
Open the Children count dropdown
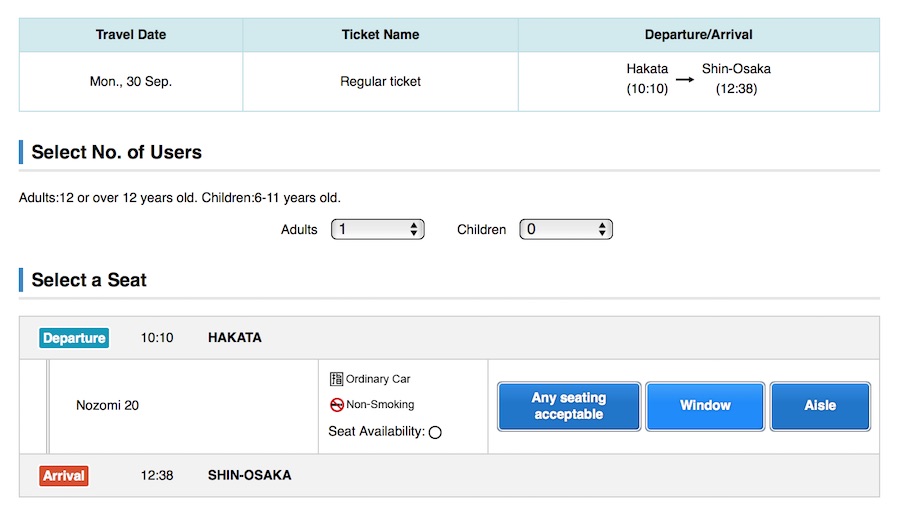point(565,229)
